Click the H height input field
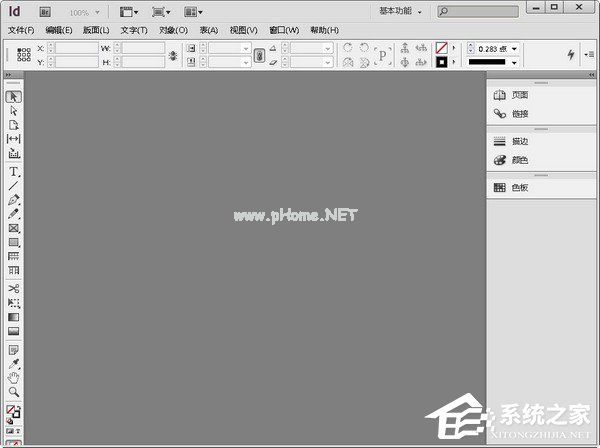 pos(143,62)
